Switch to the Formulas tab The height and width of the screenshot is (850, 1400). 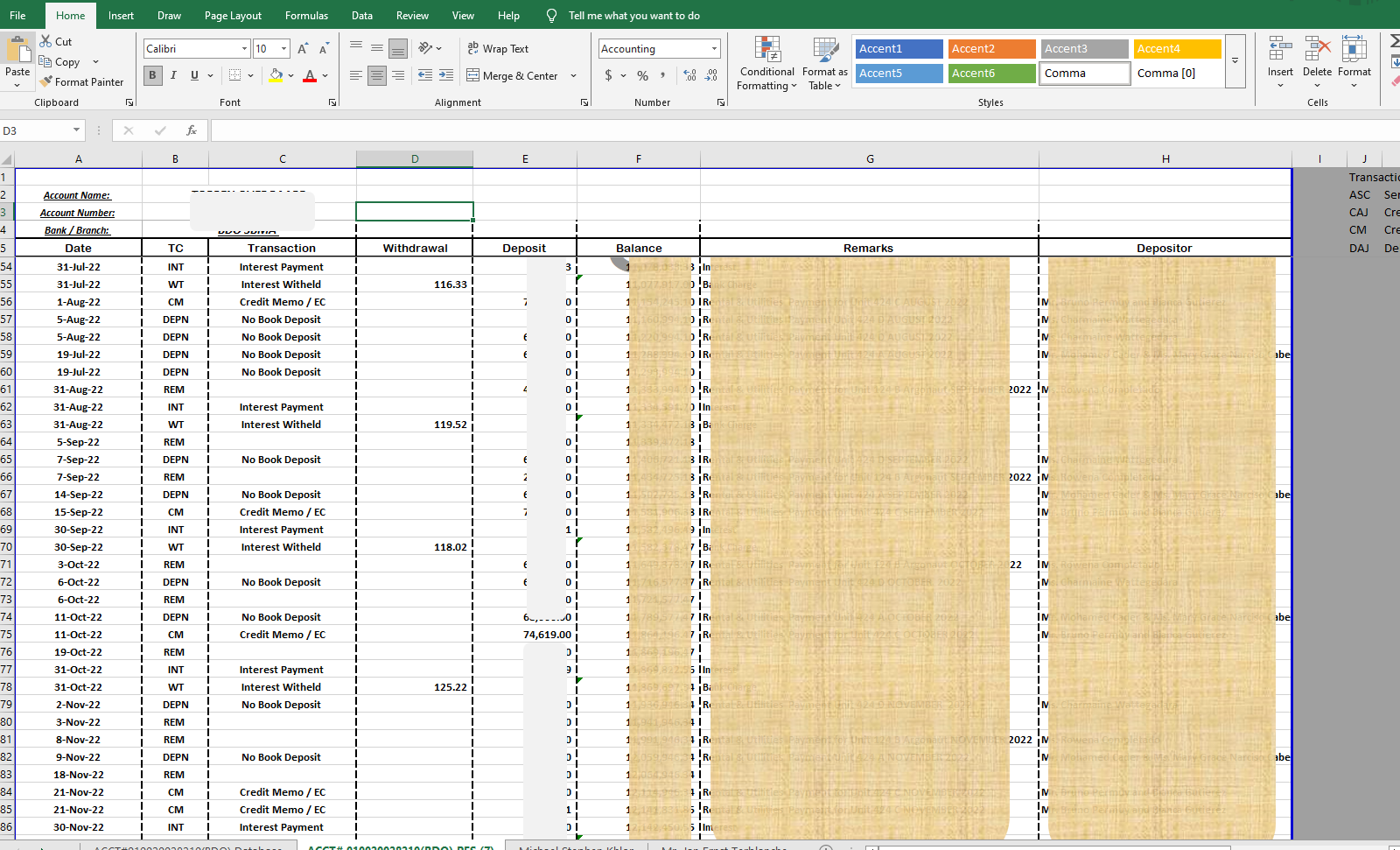(306, 16)
